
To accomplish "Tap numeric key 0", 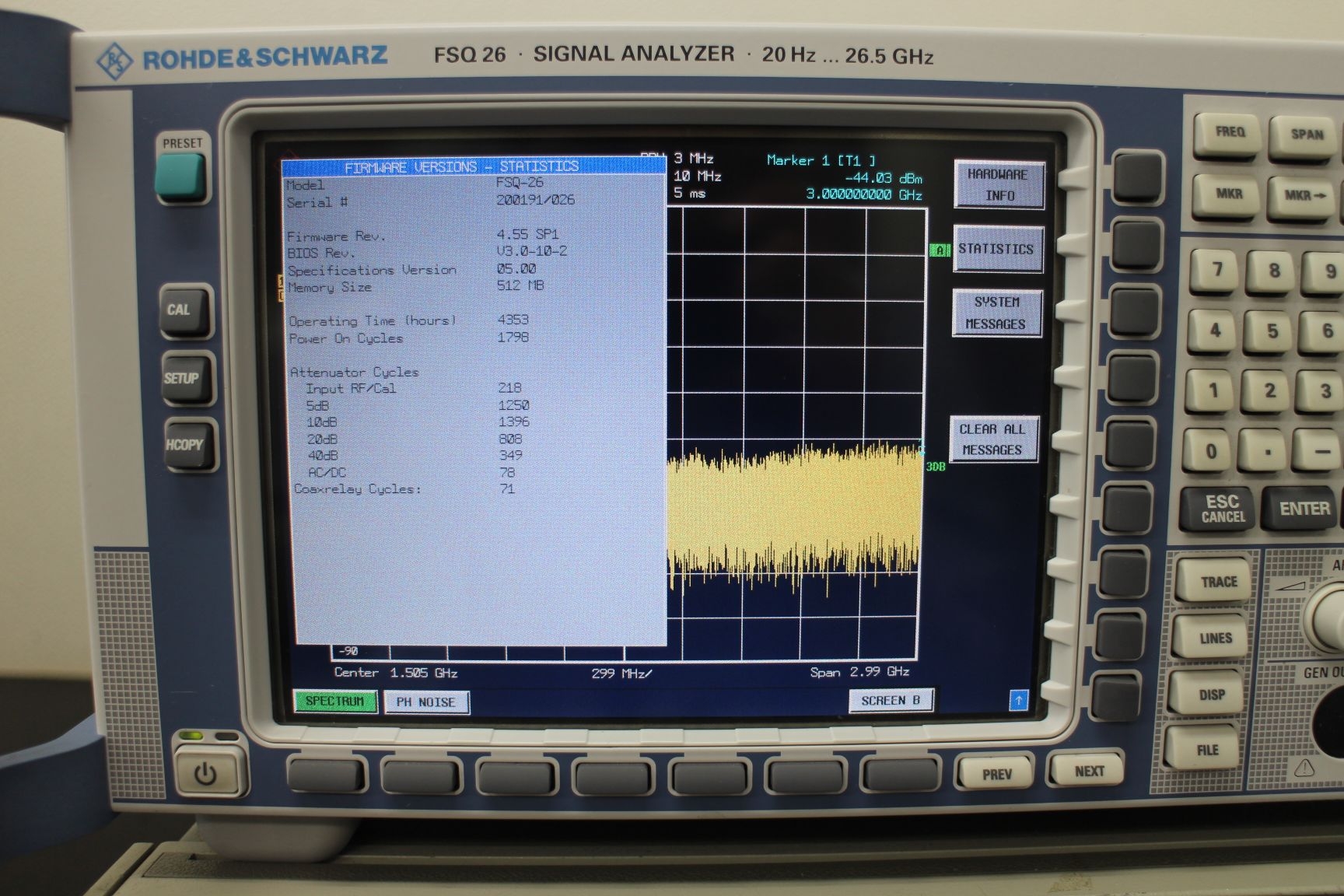I will pos(1209,451).
